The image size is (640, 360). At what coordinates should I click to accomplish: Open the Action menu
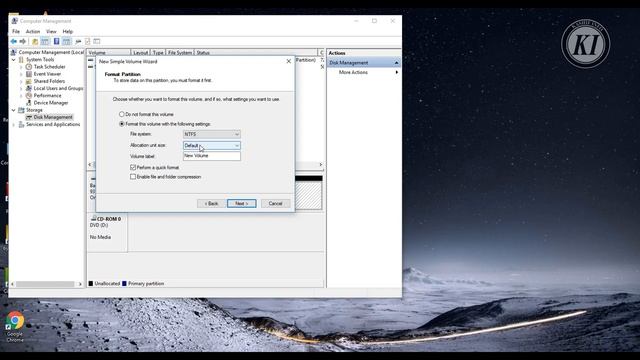click(x=33, y=31)
